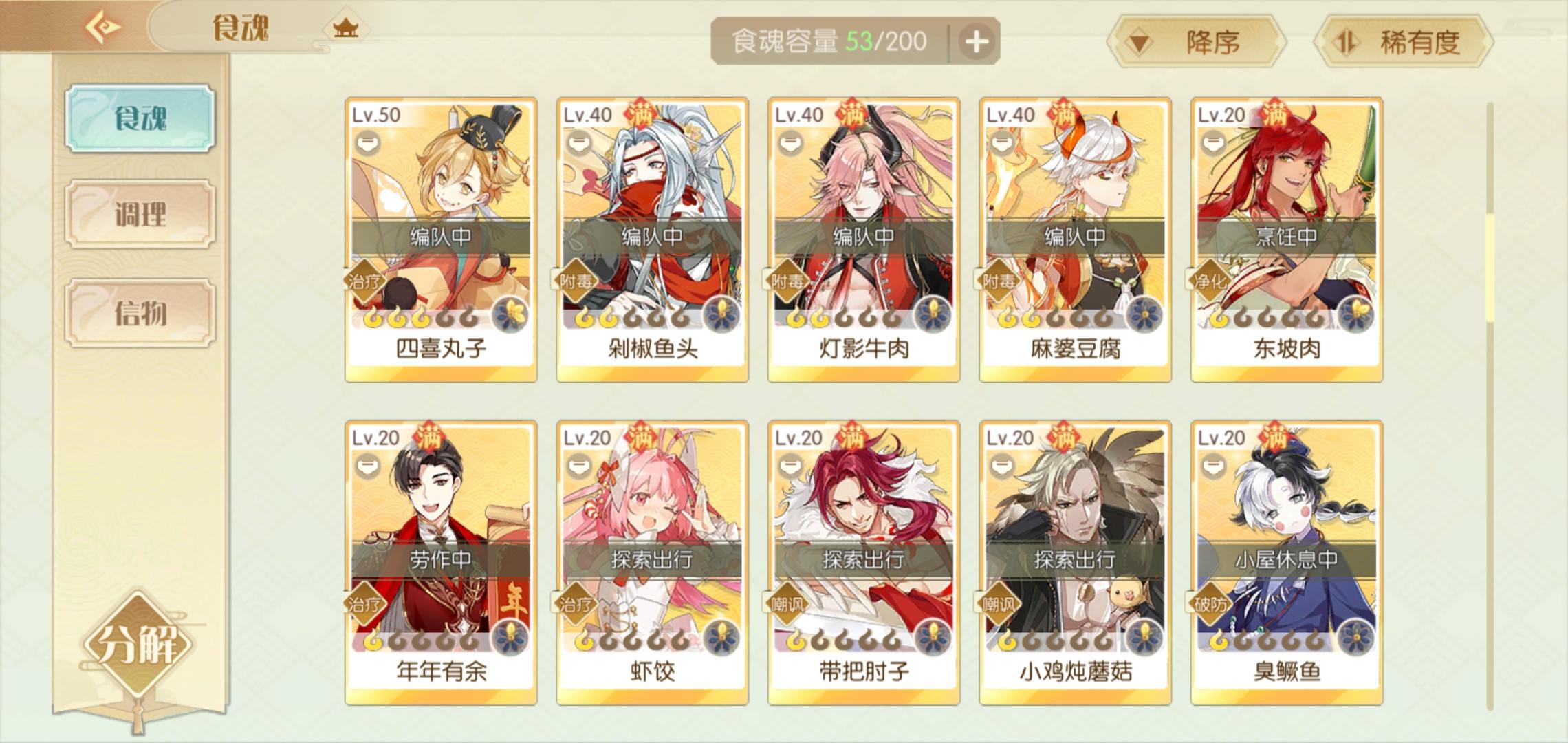Click the 治疗 role badge on 四喜丸子
Image resolution: width=1568 pixels, height=743 pixels.
(x=364, y=281)
